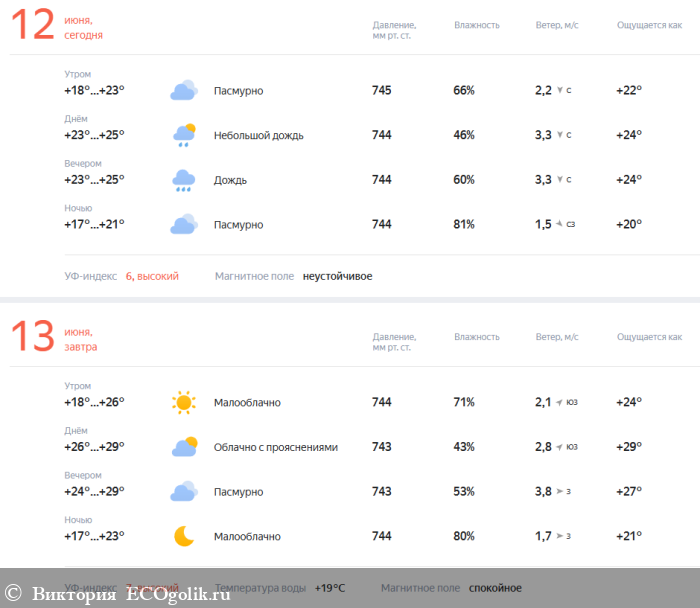The height and width of the screenshot is (608, 700).
Task: Click the water temperature value +19°C
Action: [330, 588]
